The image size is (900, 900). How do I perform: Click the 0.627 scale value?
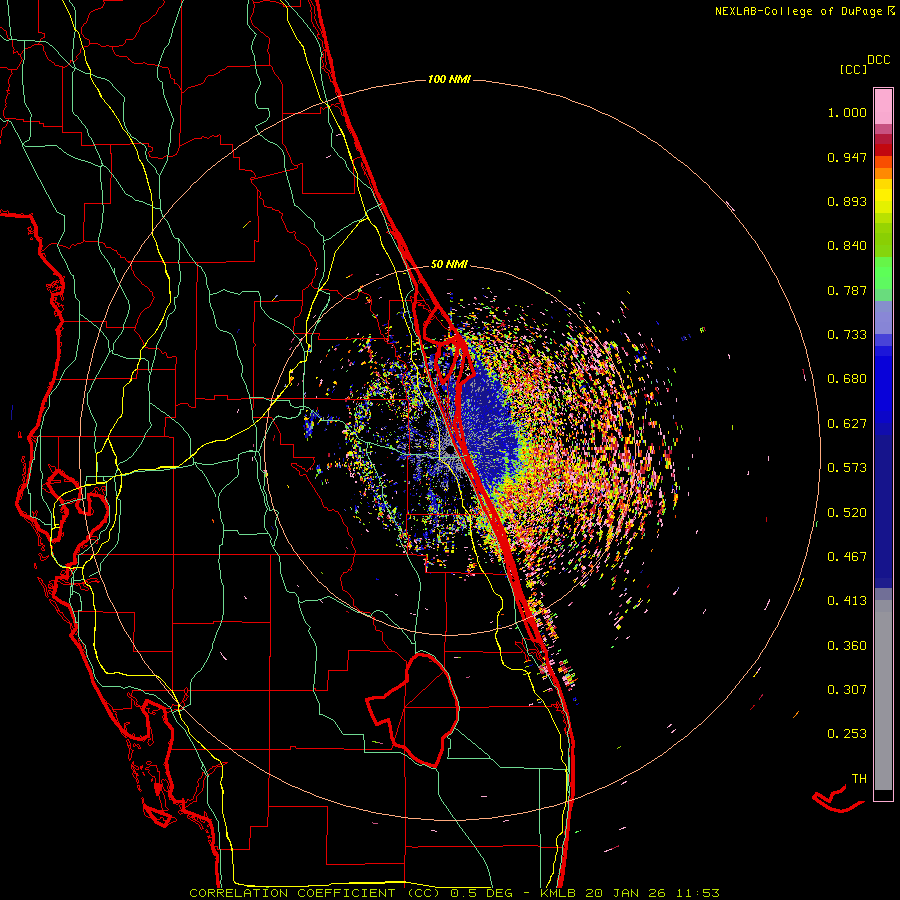tap(847, 424)
